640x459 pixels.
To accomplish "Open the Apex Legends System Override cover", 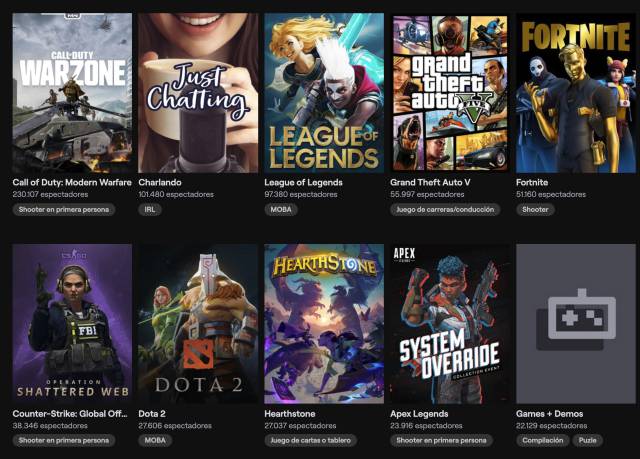I will [450, 324].
